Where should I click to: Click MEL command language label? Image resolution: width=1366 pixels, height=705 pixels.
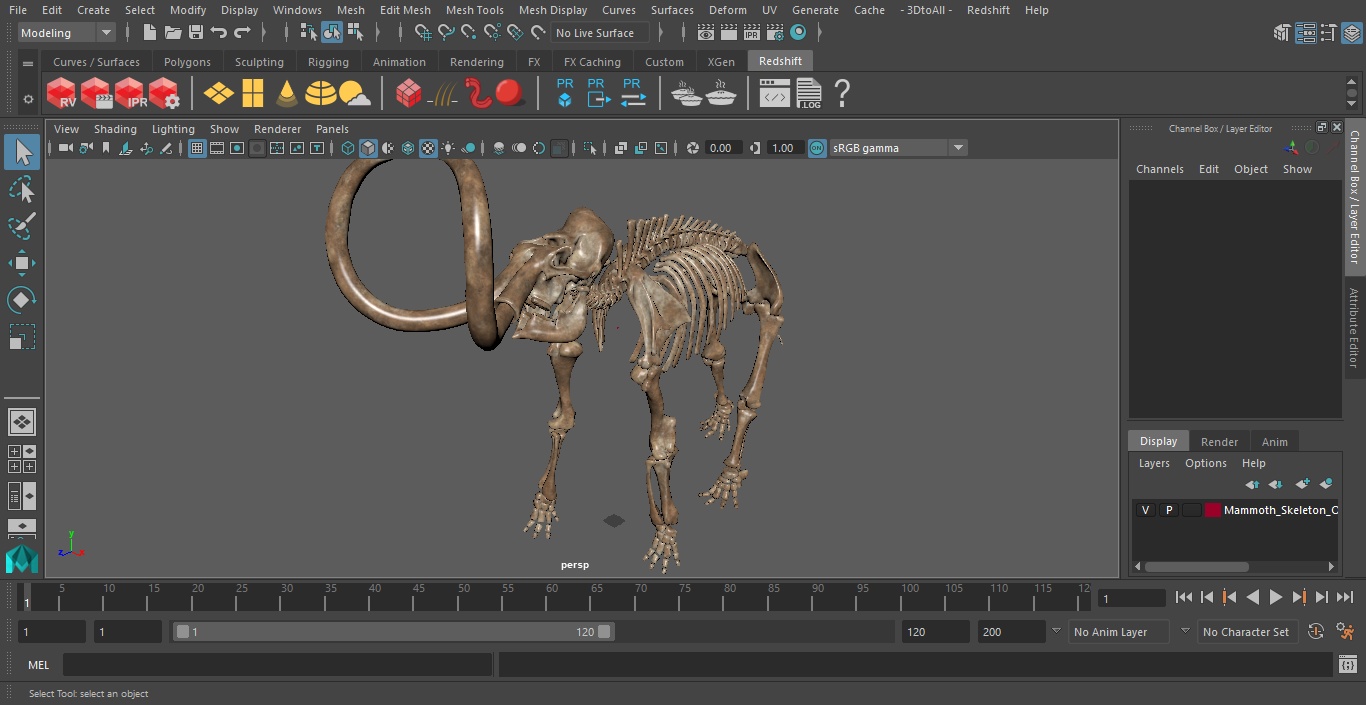tap(38, 665)
